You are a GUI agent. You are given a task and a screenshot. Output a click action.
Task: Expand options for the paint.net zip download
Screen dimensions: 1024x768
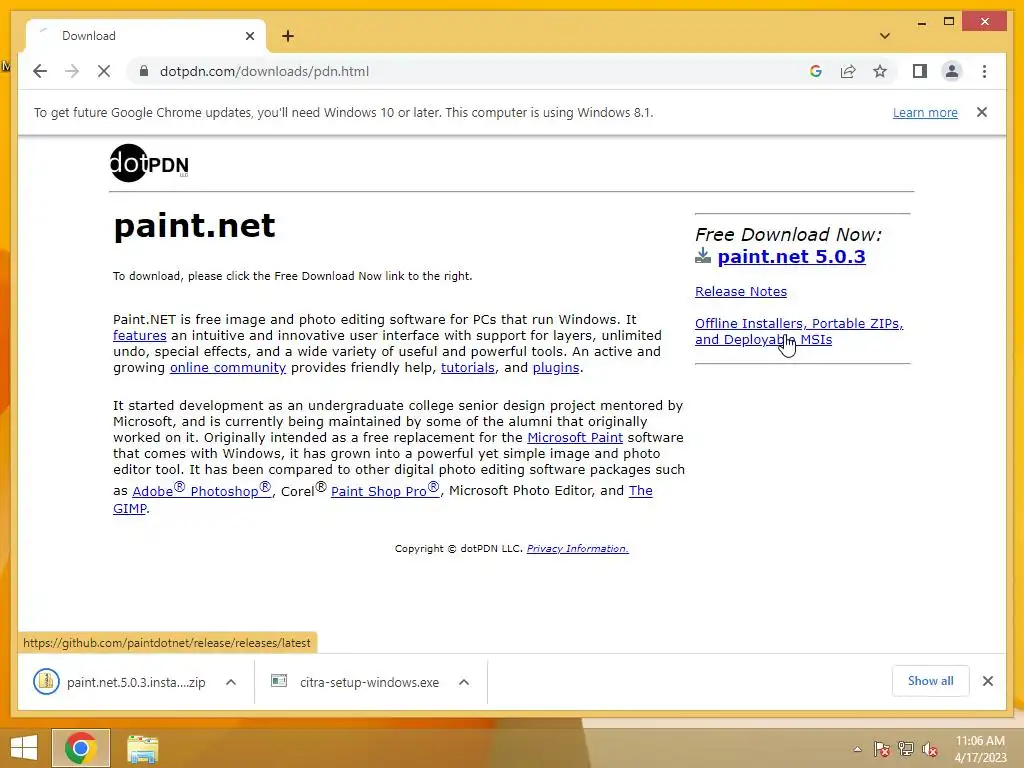231,682
